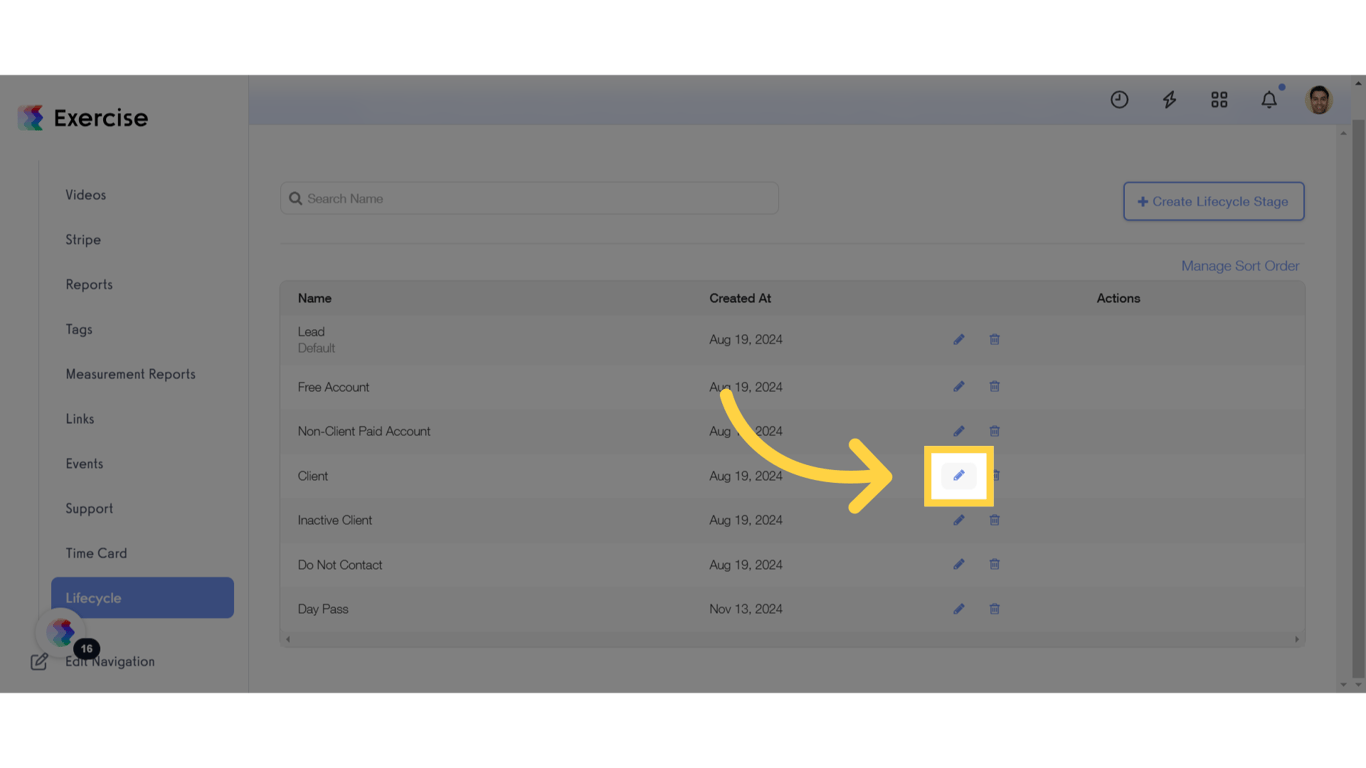Click the Edit Navigation pencil icon
The image size is (1366, 768).
pyautogui.click(x=39, y=661)
